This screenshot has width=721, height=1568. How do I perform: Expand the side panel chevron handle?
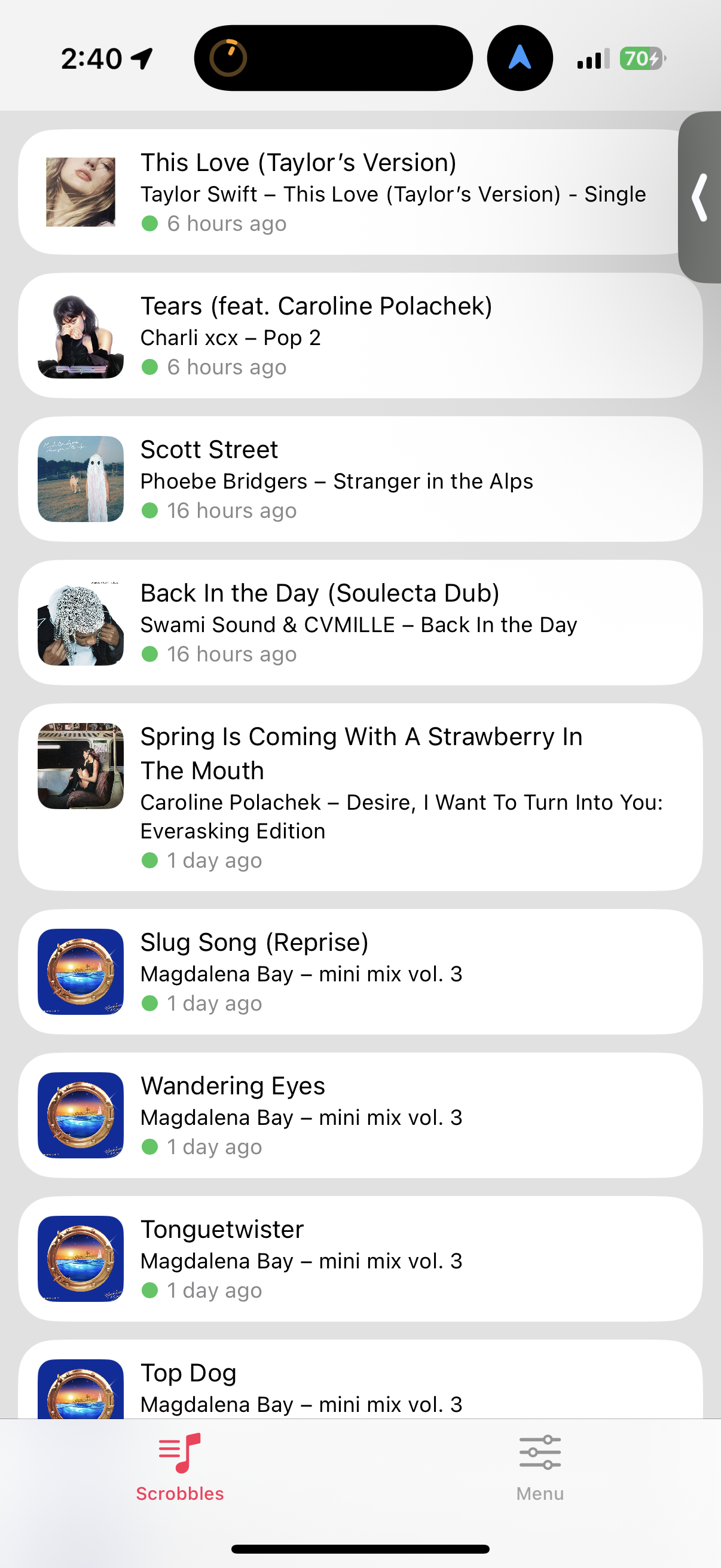click(700, 197)
